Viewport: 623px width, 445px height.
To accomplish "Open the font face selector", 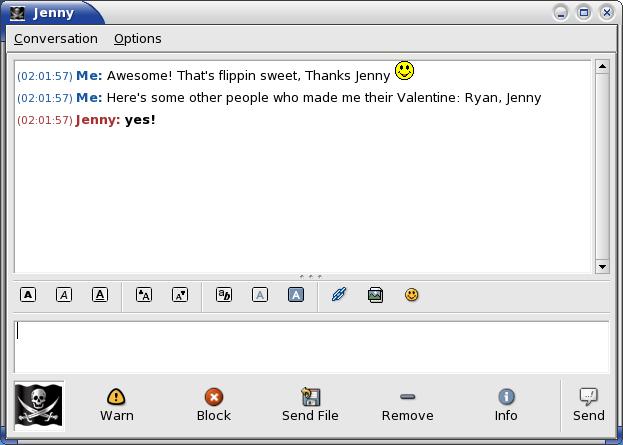I will click(x=224, y=295).
